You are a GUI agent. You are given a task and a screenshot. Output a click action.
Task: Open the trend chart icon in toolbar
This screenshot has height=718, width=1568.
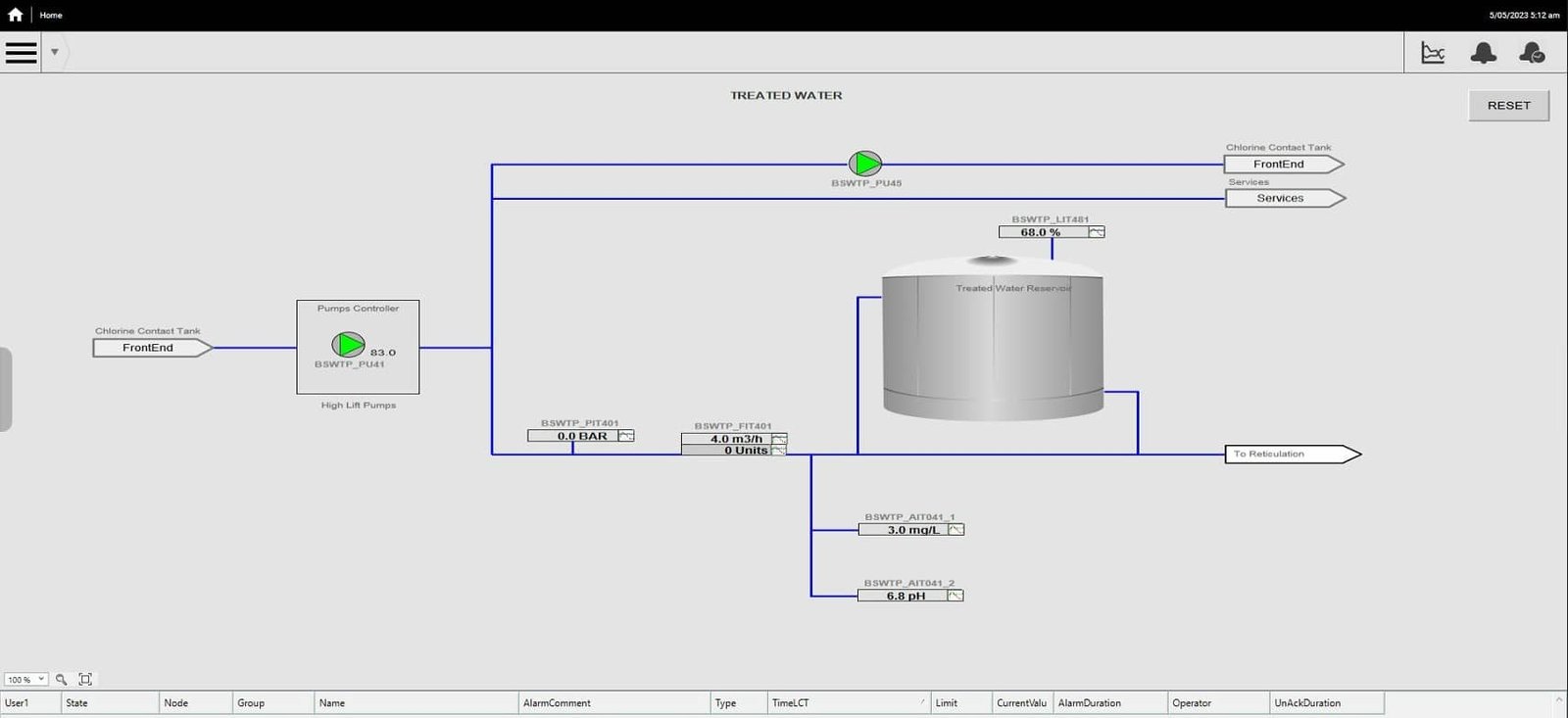click(1433, 53)
